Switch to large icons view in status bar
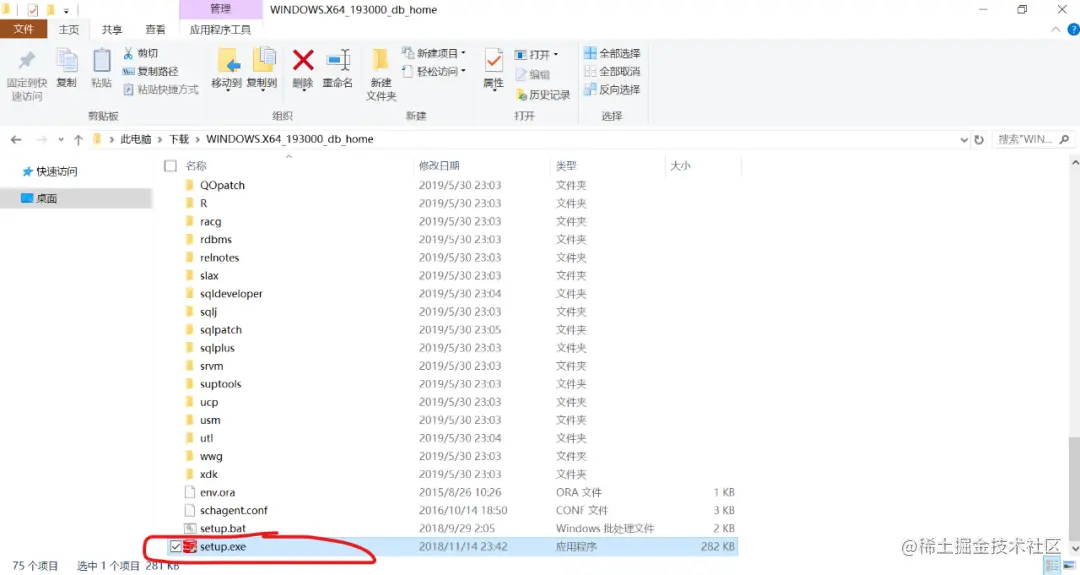The image size is (1080, 575). [1069, 565]
